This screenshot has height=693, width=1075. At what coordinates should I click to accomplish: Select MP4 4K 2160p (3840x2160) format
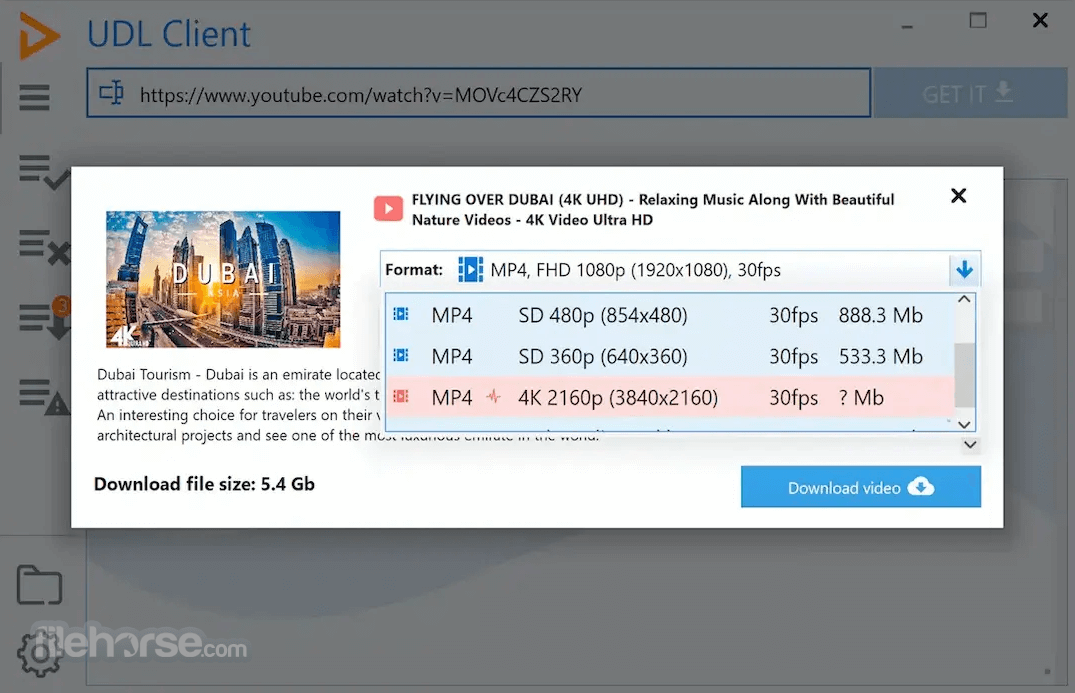pyautogui.click(x=670, y=398)
